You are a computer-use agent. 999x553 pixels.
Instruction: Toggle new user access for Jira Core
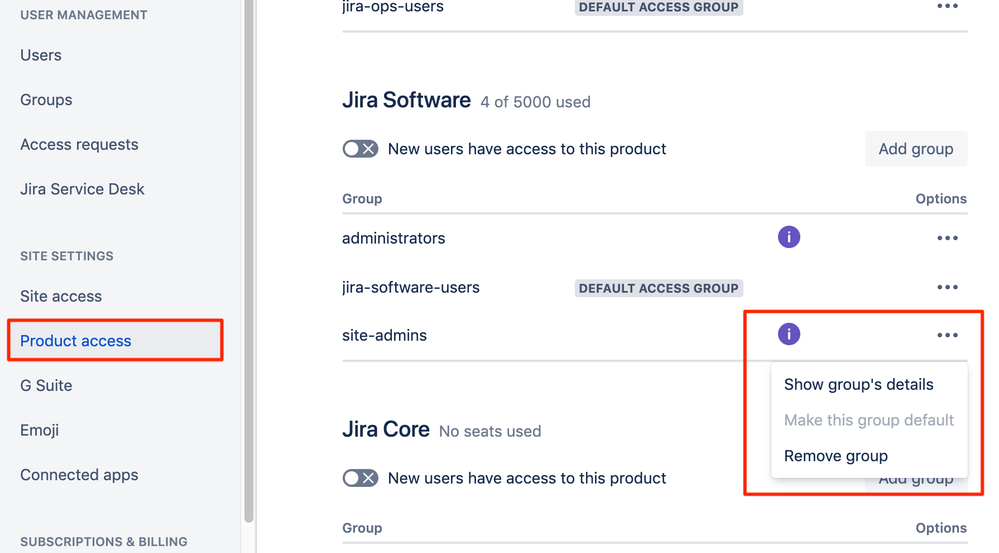point(360,478)
